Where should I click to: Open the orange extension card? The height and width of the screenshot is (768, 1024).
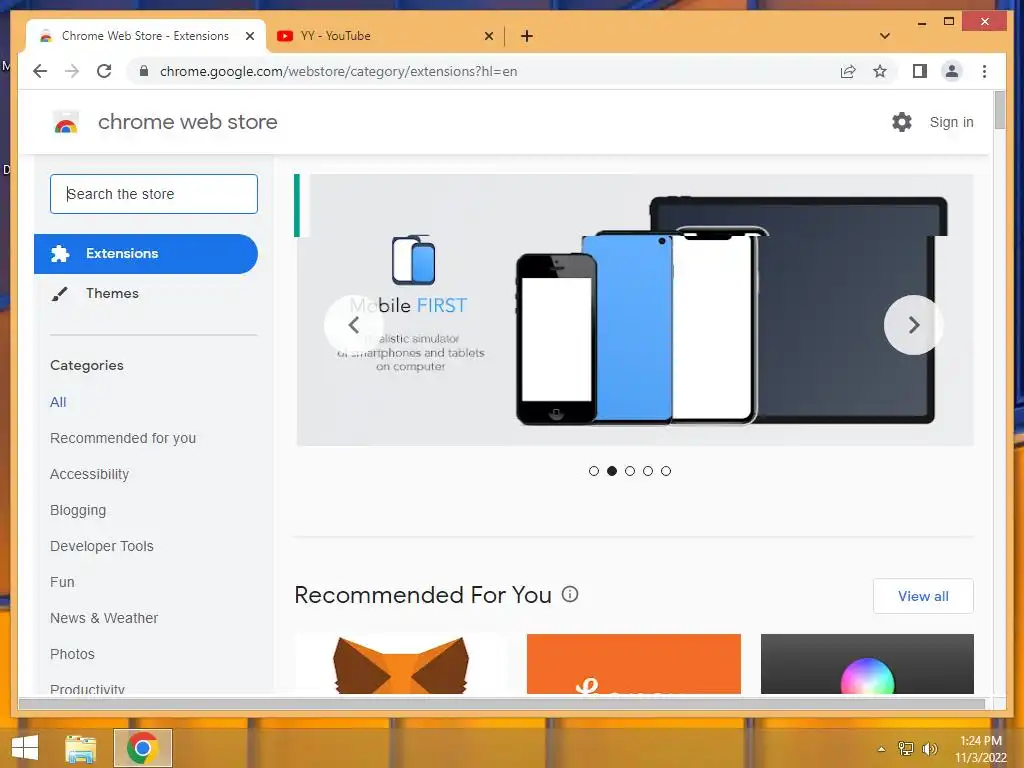tap(633, 664)
